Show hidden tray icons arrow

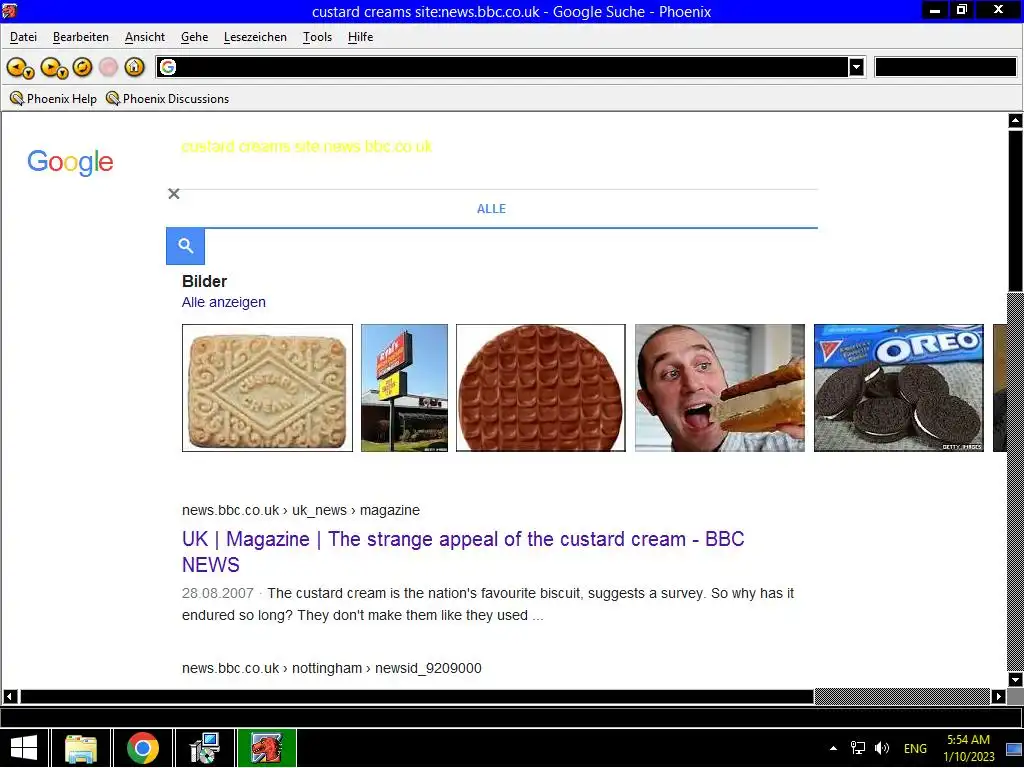[x=833, y=748]
